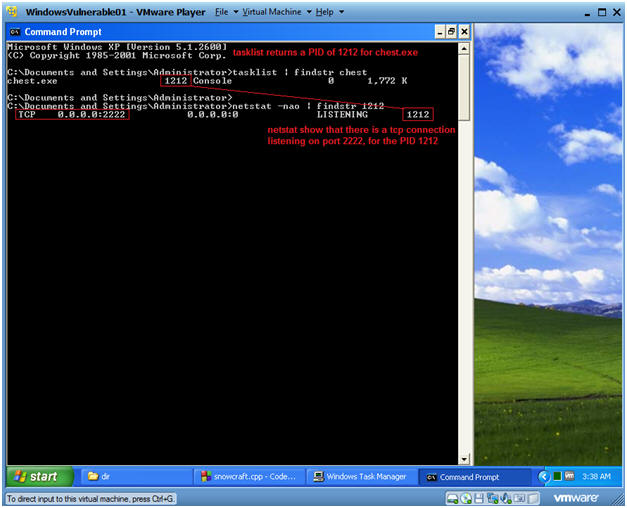Open the File menu dropdown arrow
627x508 pixels.
coord(236,12)
